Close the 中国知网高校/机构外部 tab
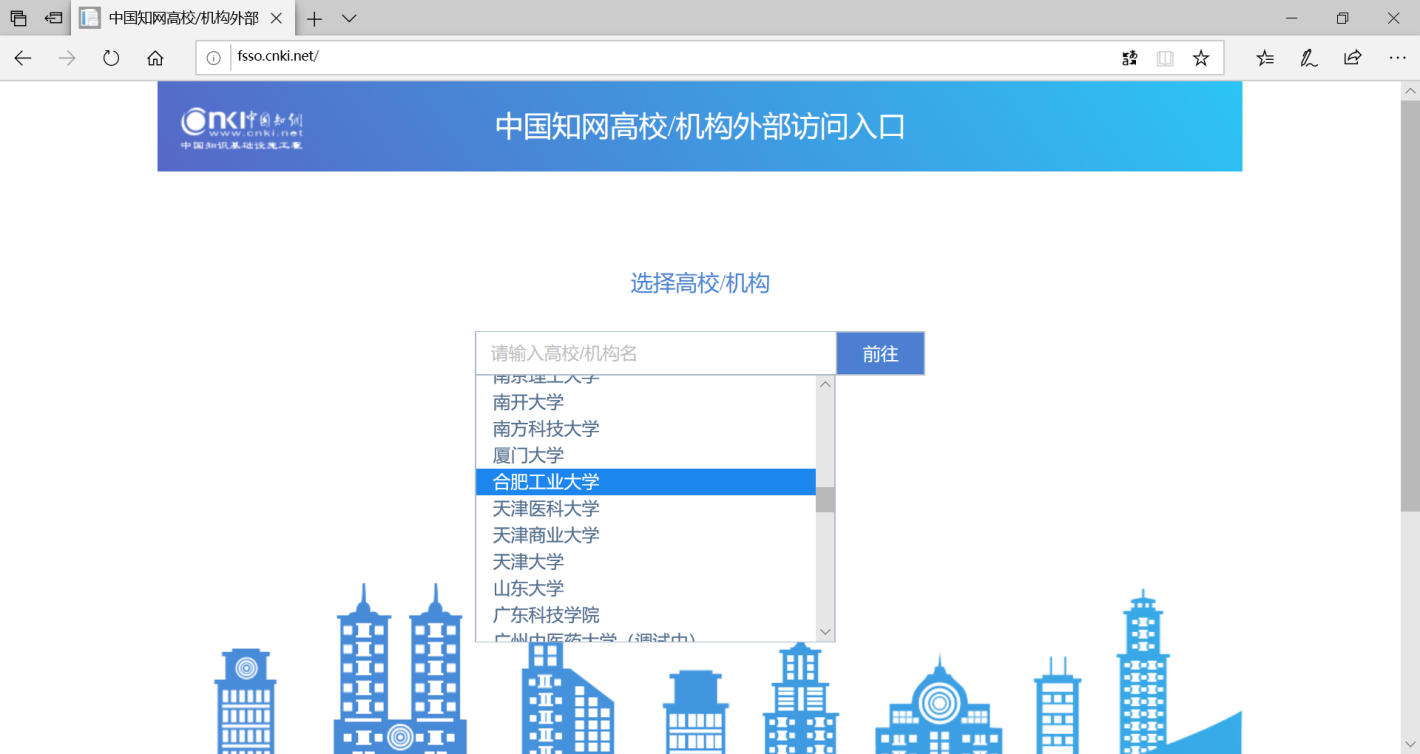The height and width of the screenshot is (754, 1420). (x=277, y=18)
